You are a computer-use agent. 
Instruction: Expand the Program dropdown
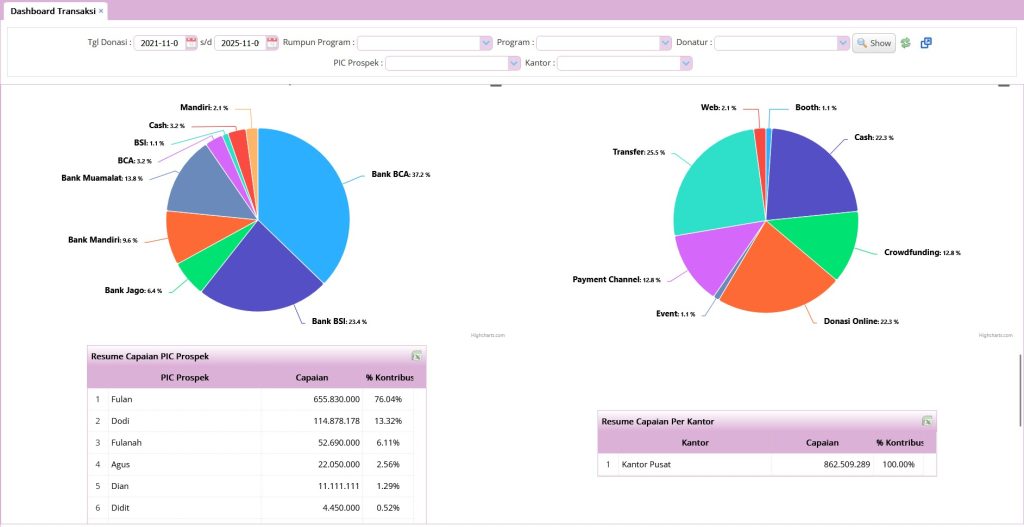[x=665, y=43]
